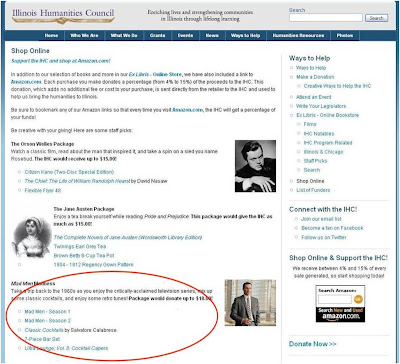
Task: Click the Amazon GO search icon
Action: point(358,299)
